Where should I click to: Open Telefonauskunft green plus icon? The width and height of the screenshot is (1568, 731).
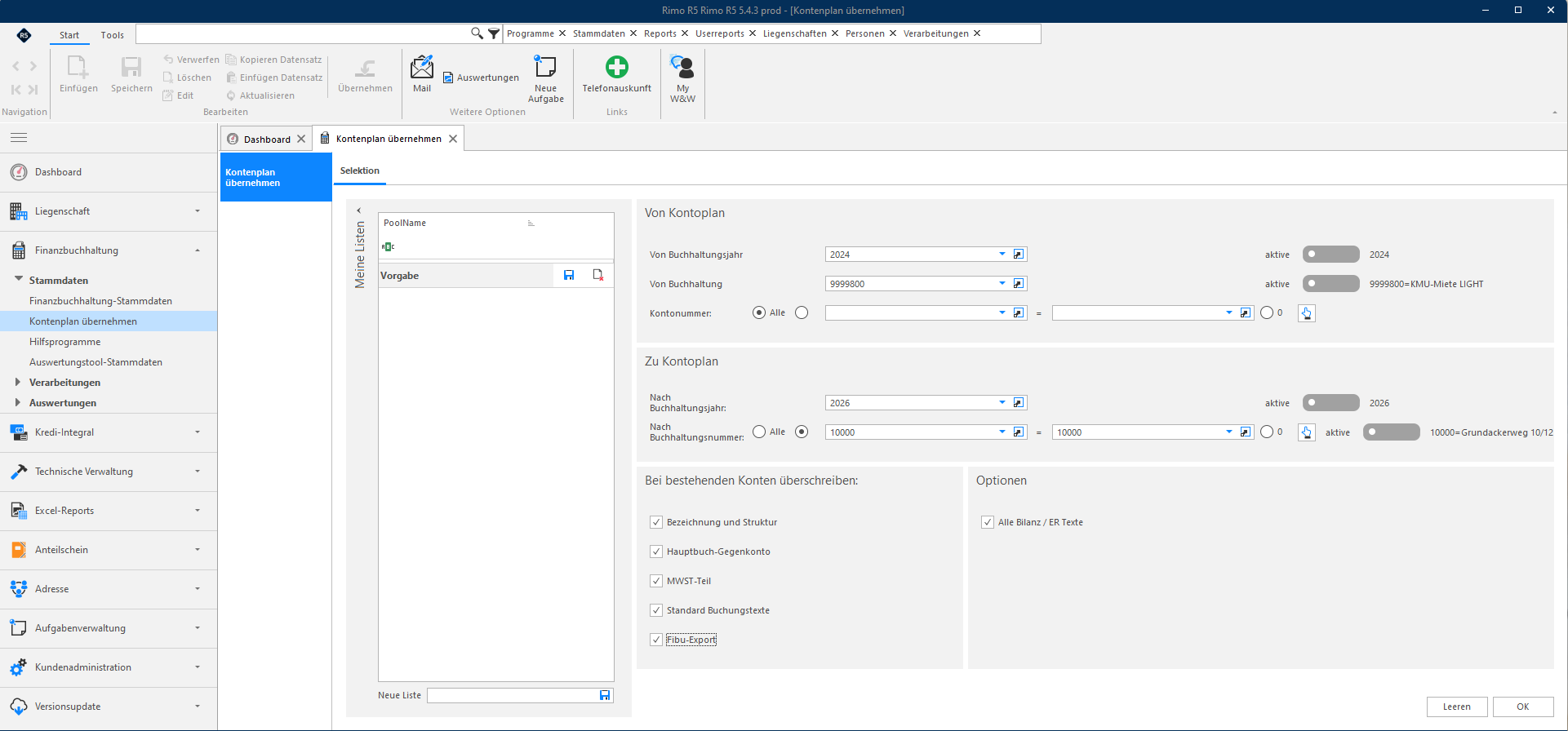click(617, 67)
